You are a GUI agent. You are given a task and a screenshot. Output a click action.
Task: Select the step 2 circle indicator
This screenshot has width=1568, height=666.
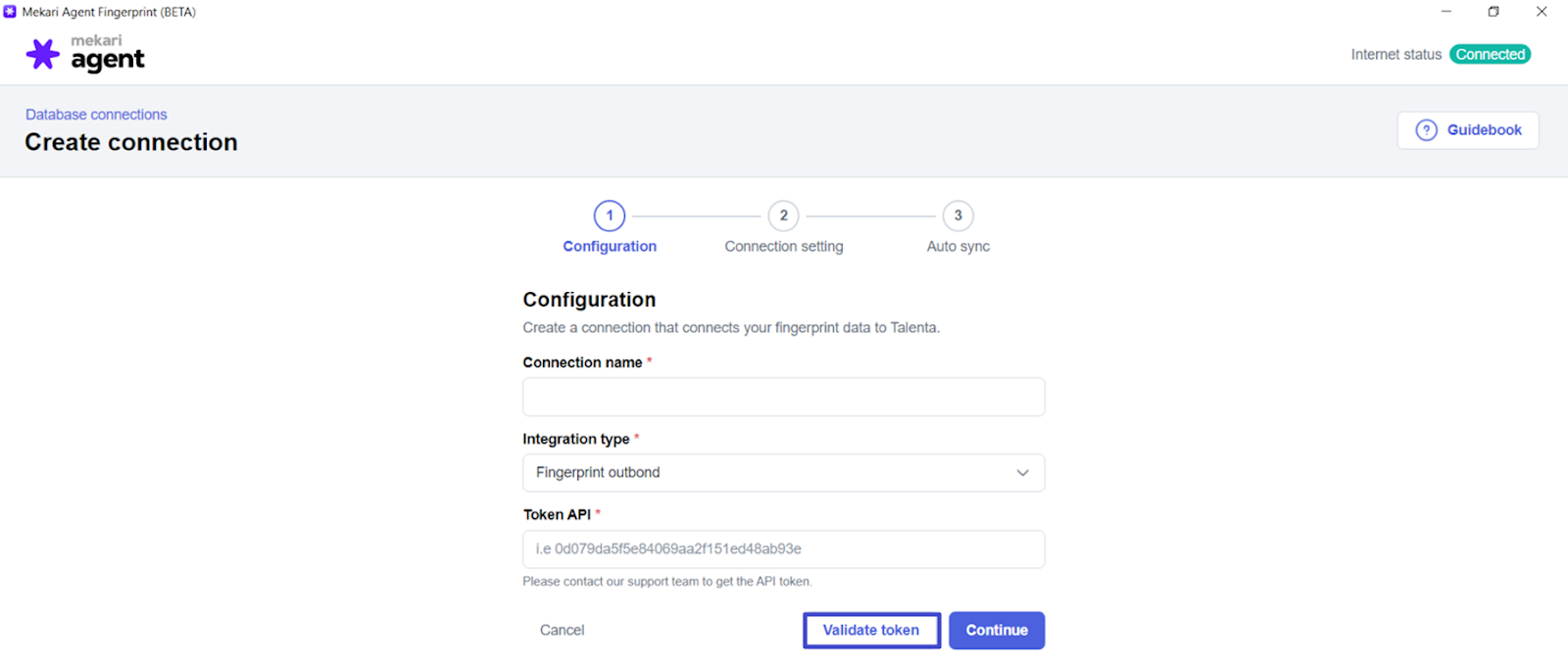784,215
